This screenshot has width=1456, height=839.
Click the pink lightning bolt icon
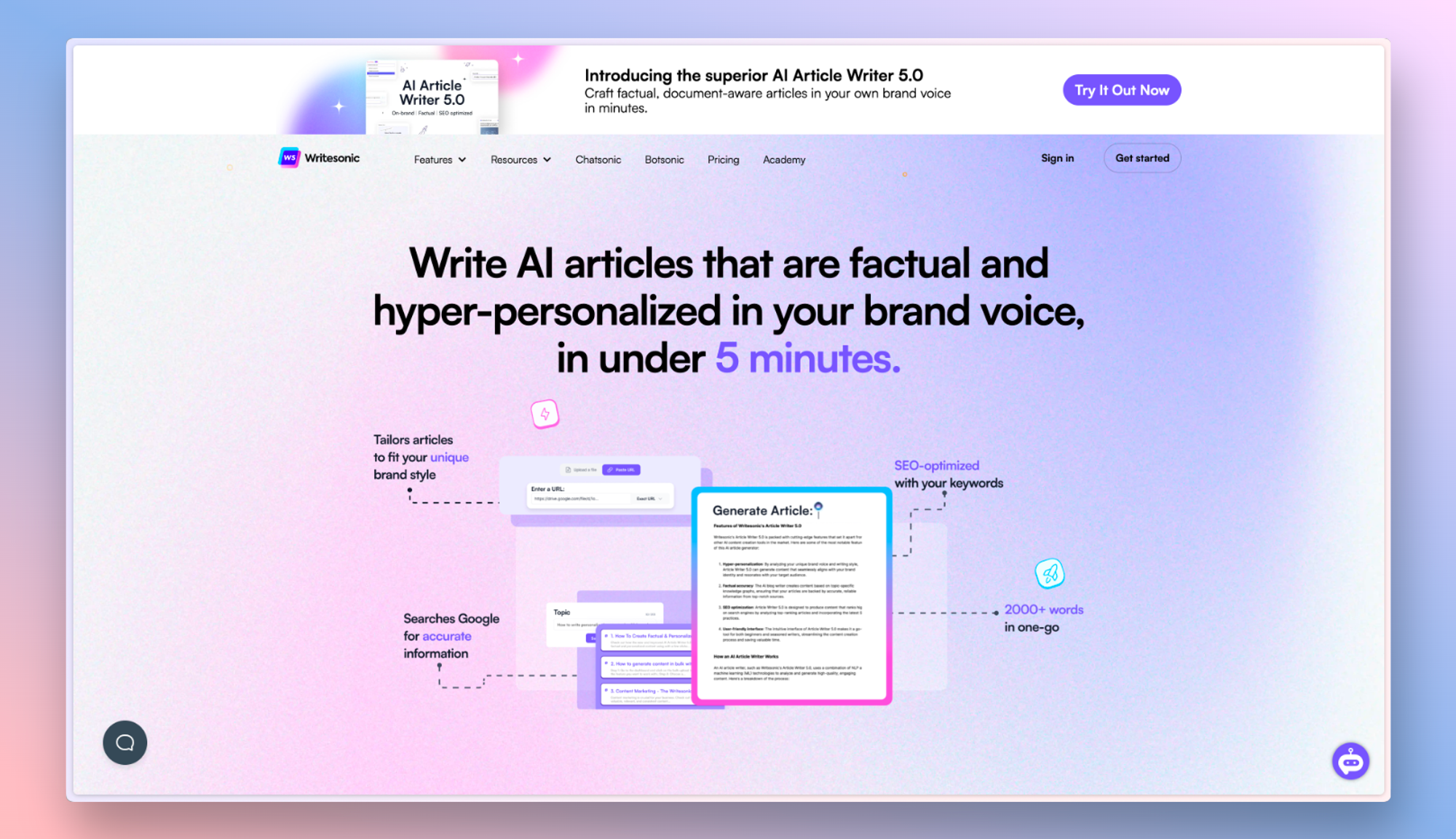click(x=545, y=414)
